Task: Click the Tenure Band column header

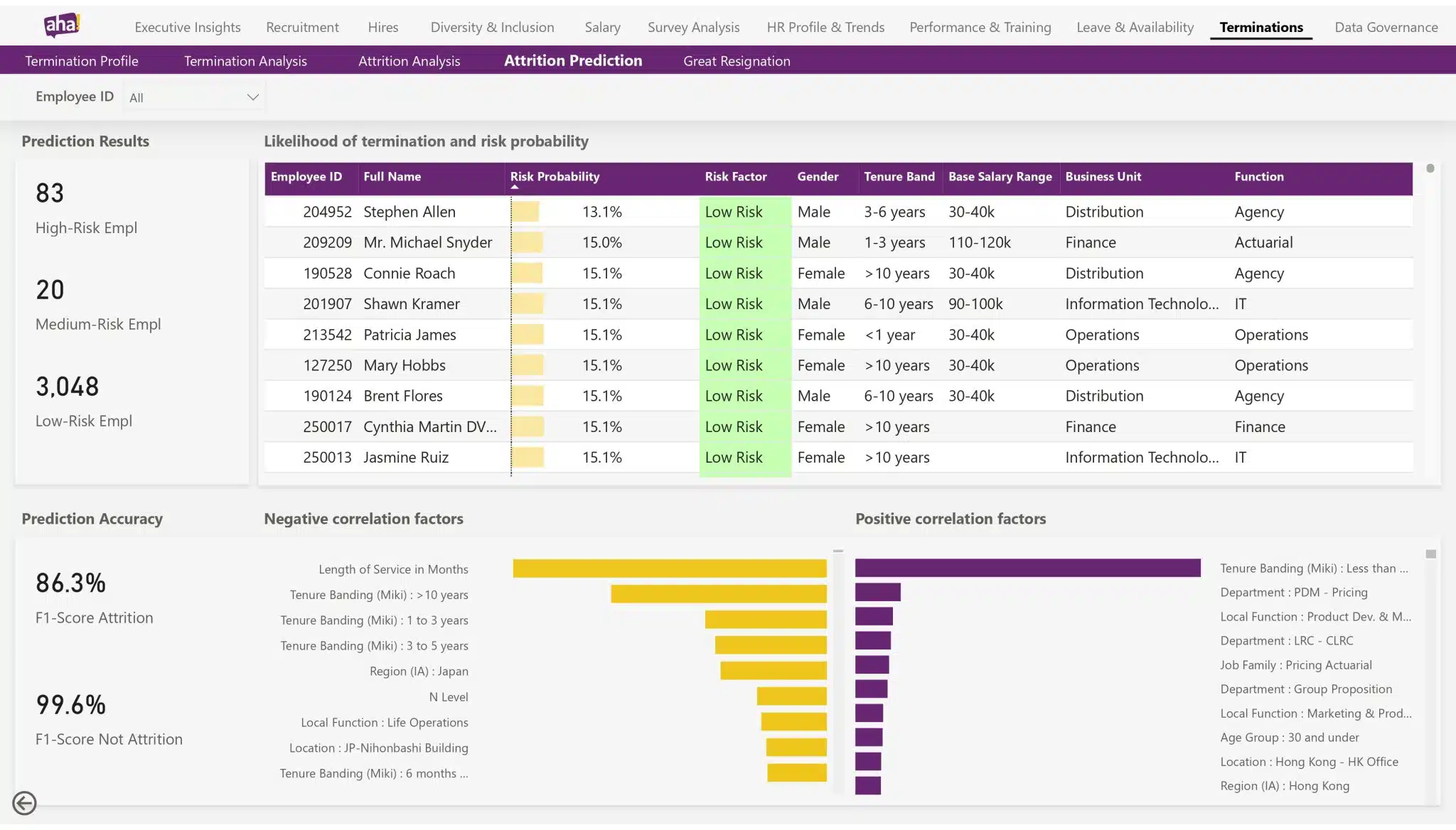Action: pyautogui.click(x=899, y=177)
